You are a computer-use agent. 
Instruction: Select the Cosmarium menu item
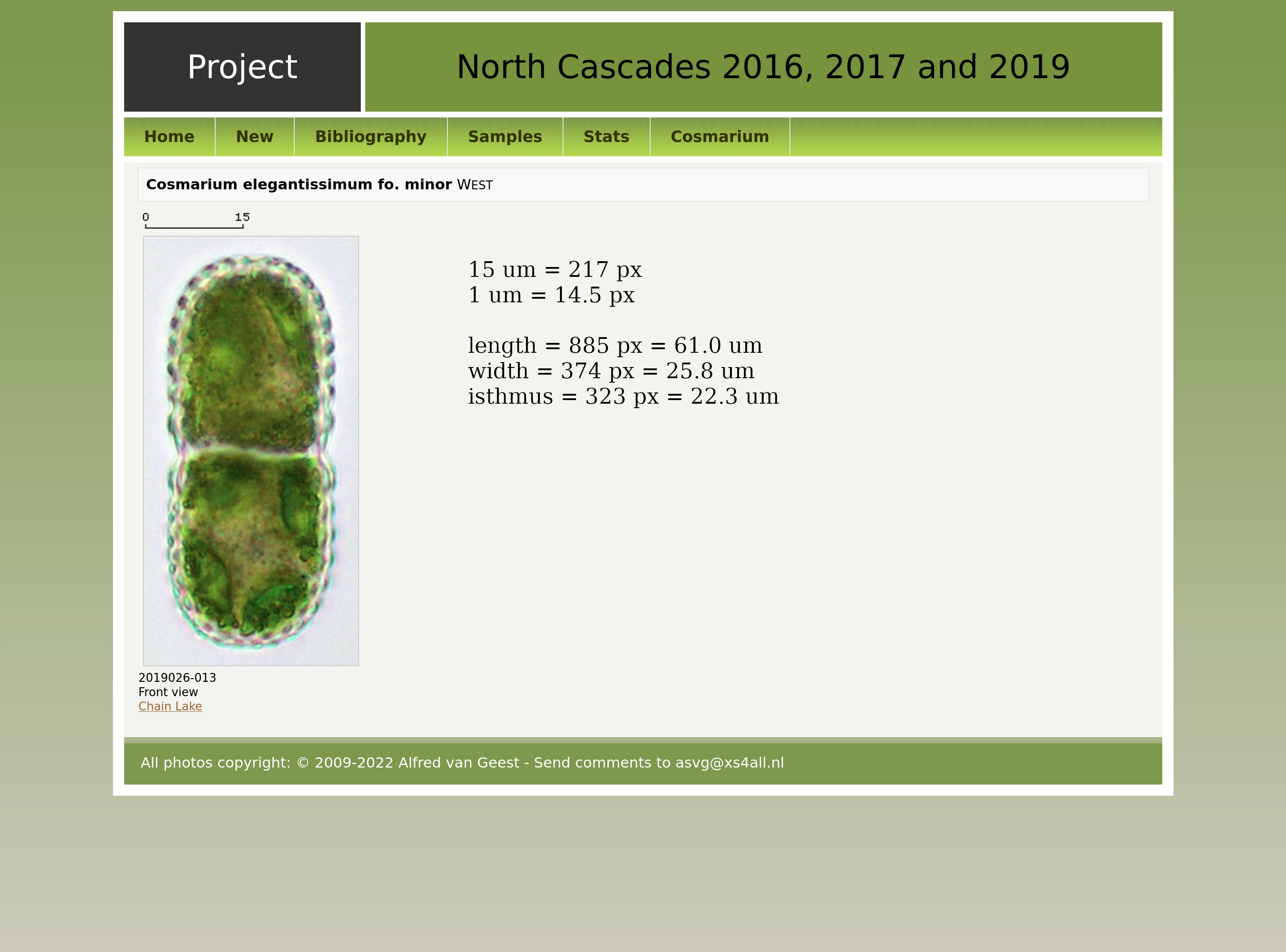[x=720, y=137]
